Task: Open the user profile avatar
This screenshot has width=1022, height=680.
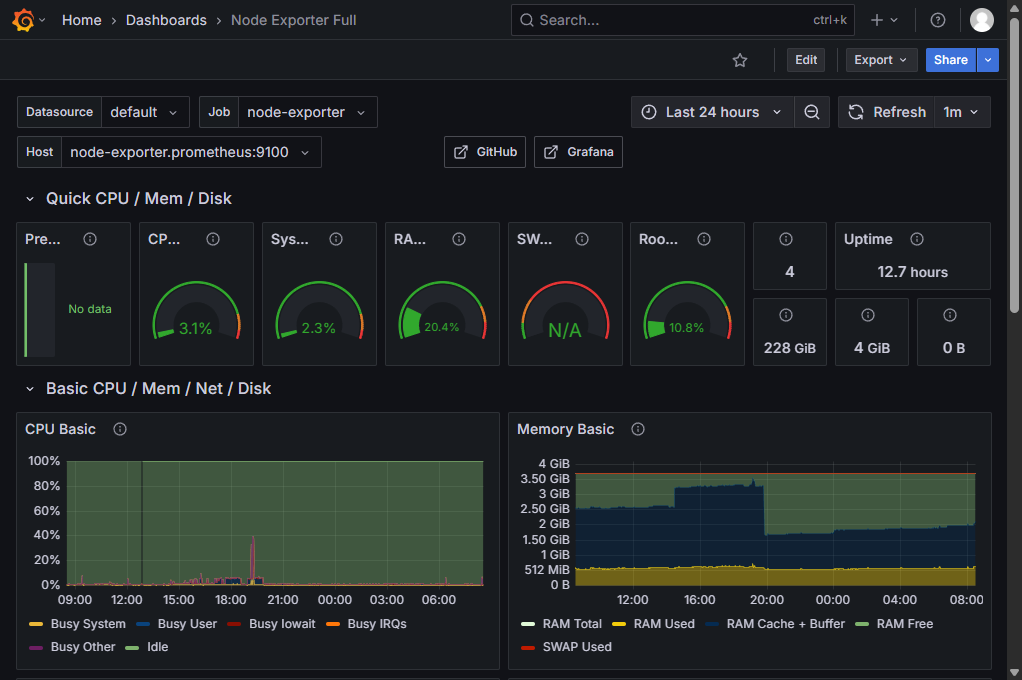Action: (982, 20)
